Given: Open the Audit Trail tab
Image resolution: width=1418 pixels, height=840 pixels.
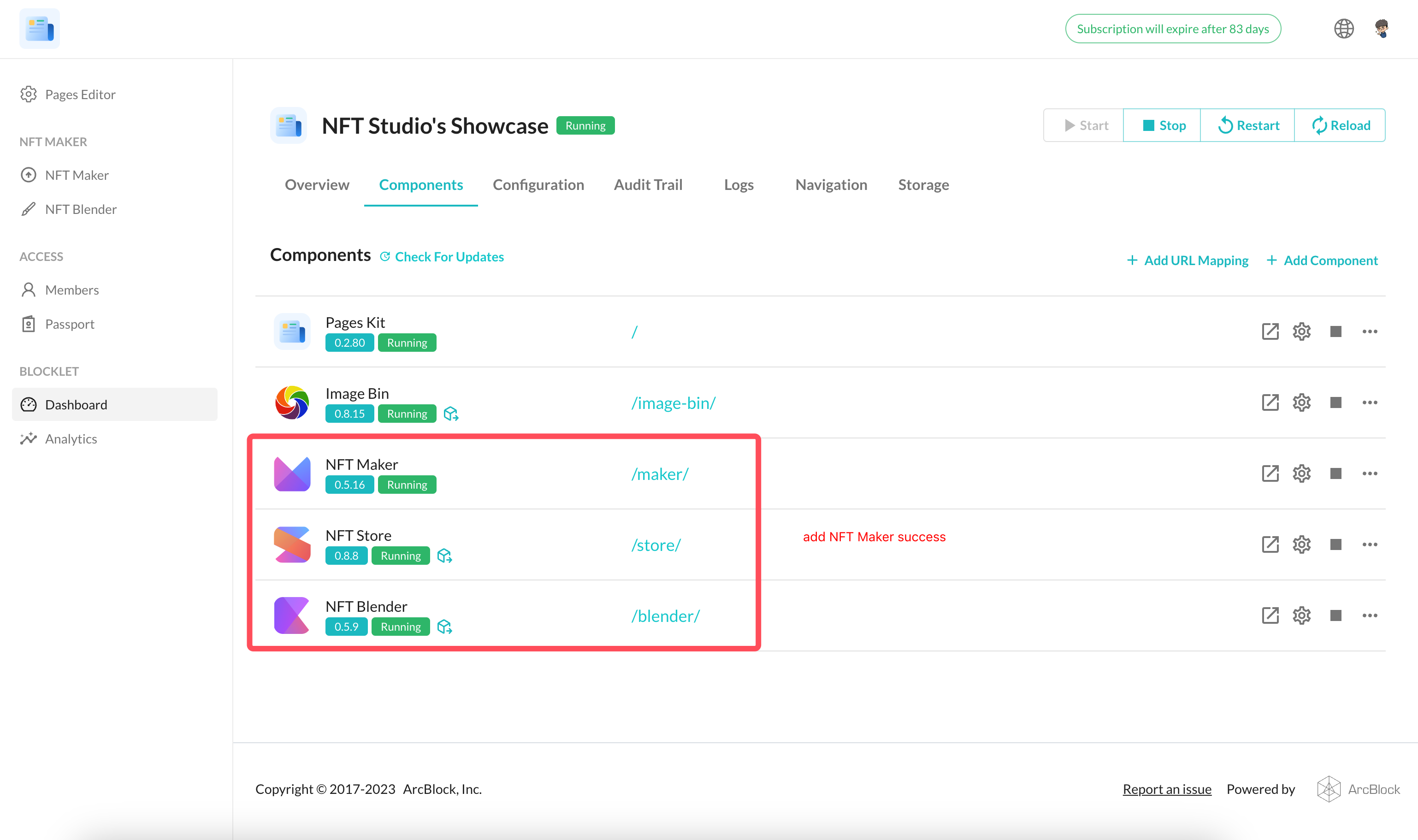Looking at the screenshot, I should pyautogui.click(x=648, y=184).
